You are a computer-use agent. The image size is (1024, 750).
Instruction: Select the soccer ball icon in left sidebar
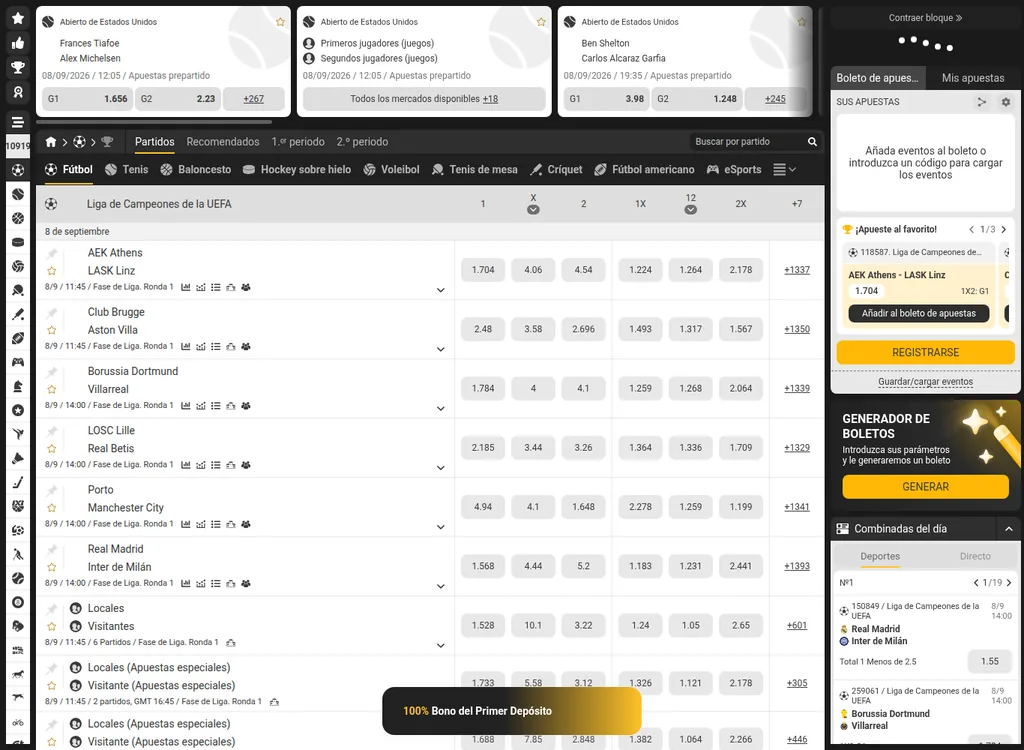(x=18, y=170)
